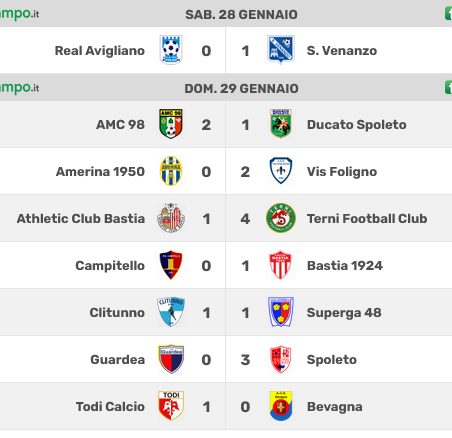This screenshot has height=438, width=452.
Task: Click Terni Football Club's score of 4
Action: click(245, 219)
